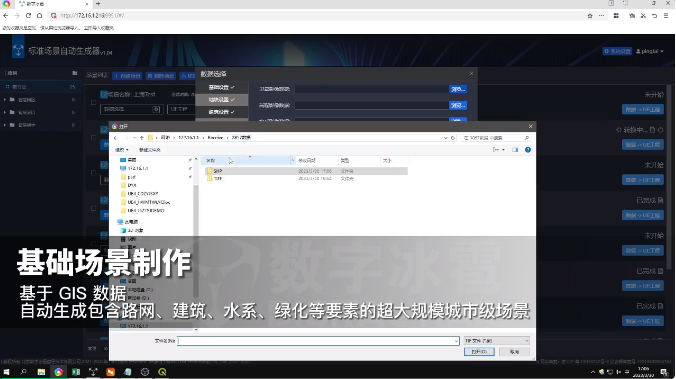Open the 组织 dropdown in file dialog
The height and width of the screenshot is (379, 676).
[122, 150]
